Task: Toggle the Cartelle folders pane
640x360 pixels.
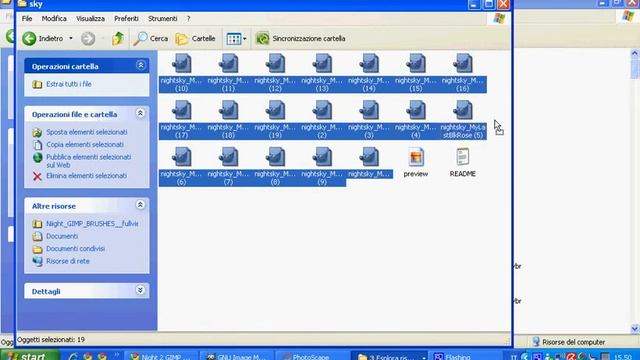Action: pyautogui.click(x=196, y=38)
